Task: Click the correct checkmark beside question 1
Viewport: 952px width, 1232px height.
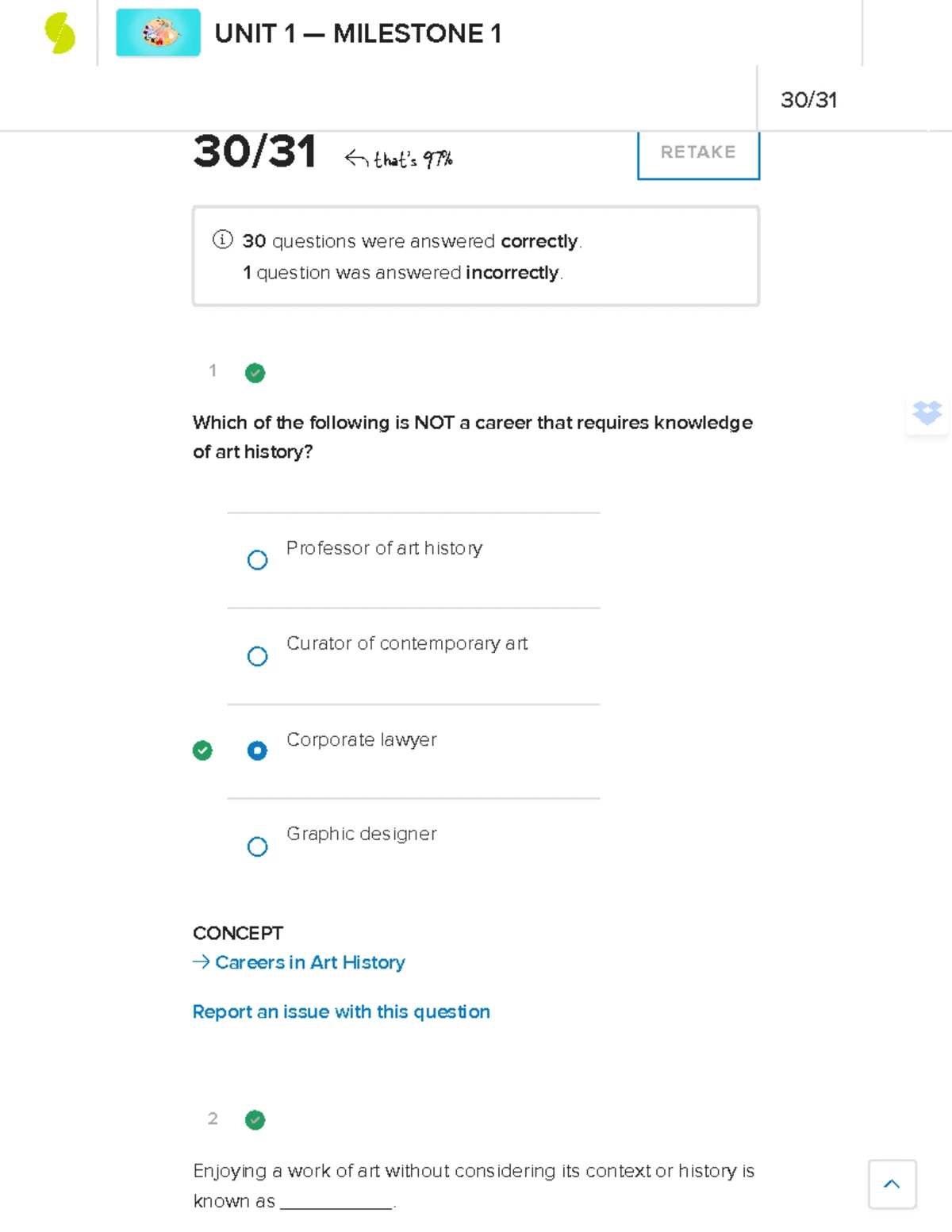Action: click(255, 373)
